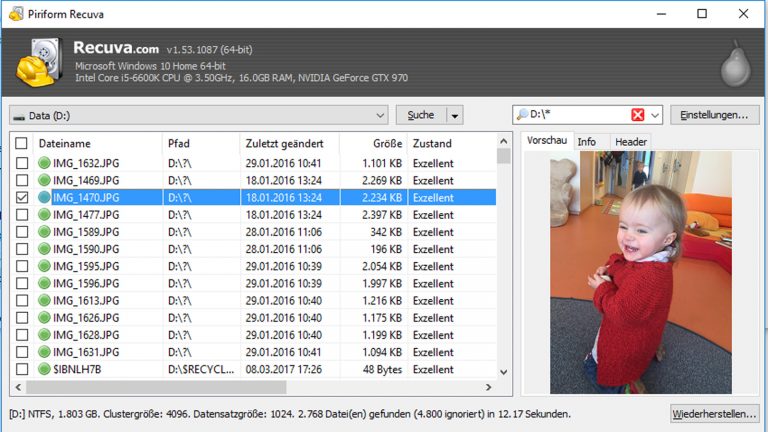Uncheck the IMG_1470.JPG checkbox
This screenshot has width=768, height=432.
click(x=22, y=198)
